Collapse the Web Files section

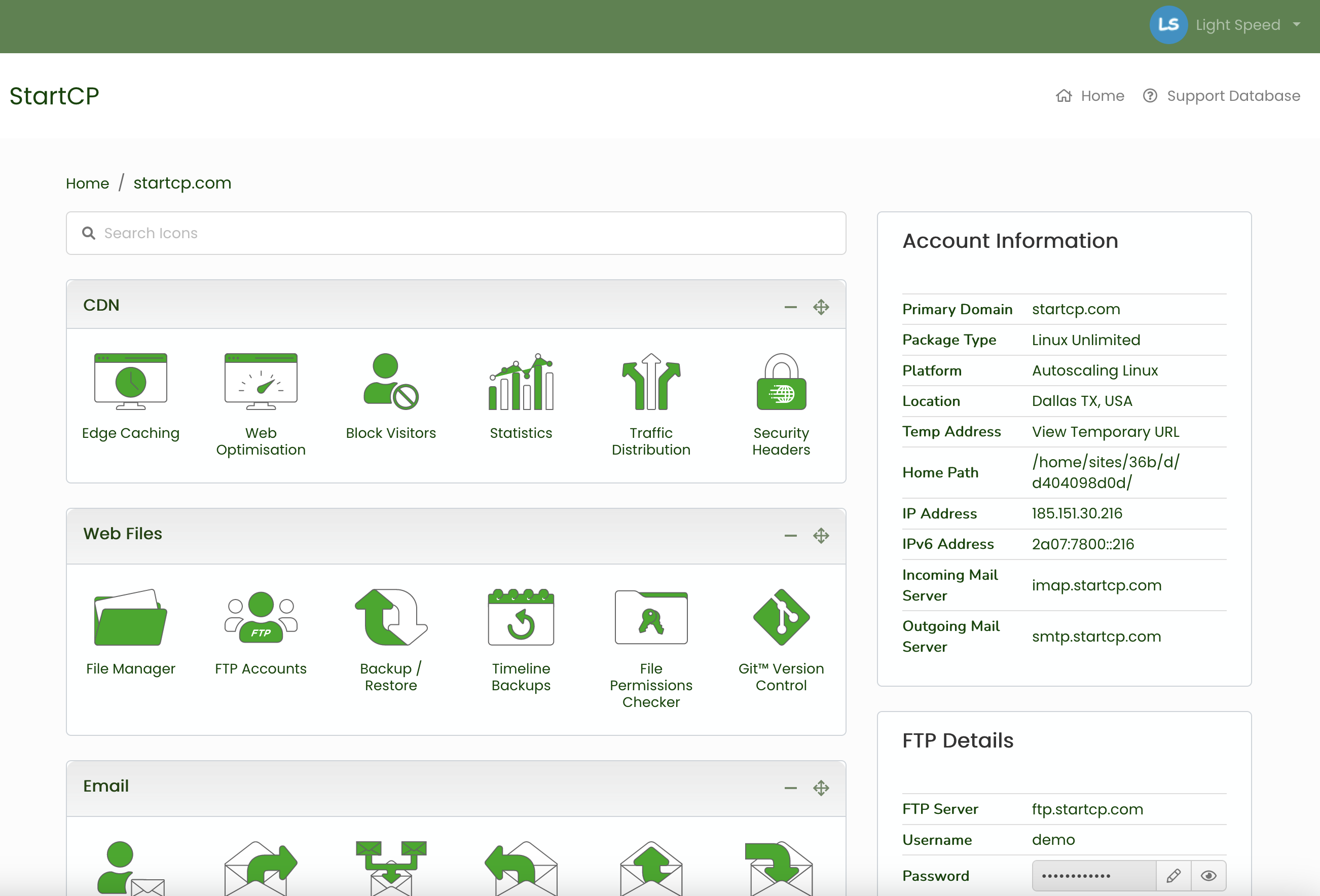click(x=790, y=536)
